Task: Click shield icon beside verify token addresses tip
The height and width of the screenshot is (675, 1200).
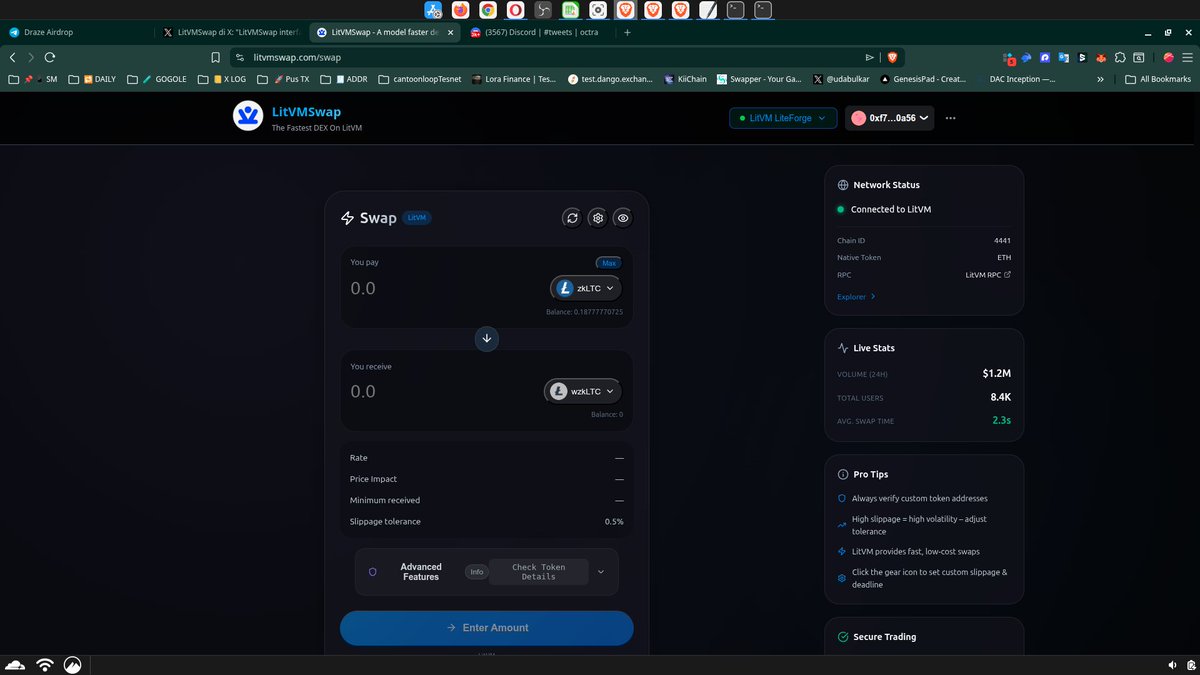Action: click(842, 498)
